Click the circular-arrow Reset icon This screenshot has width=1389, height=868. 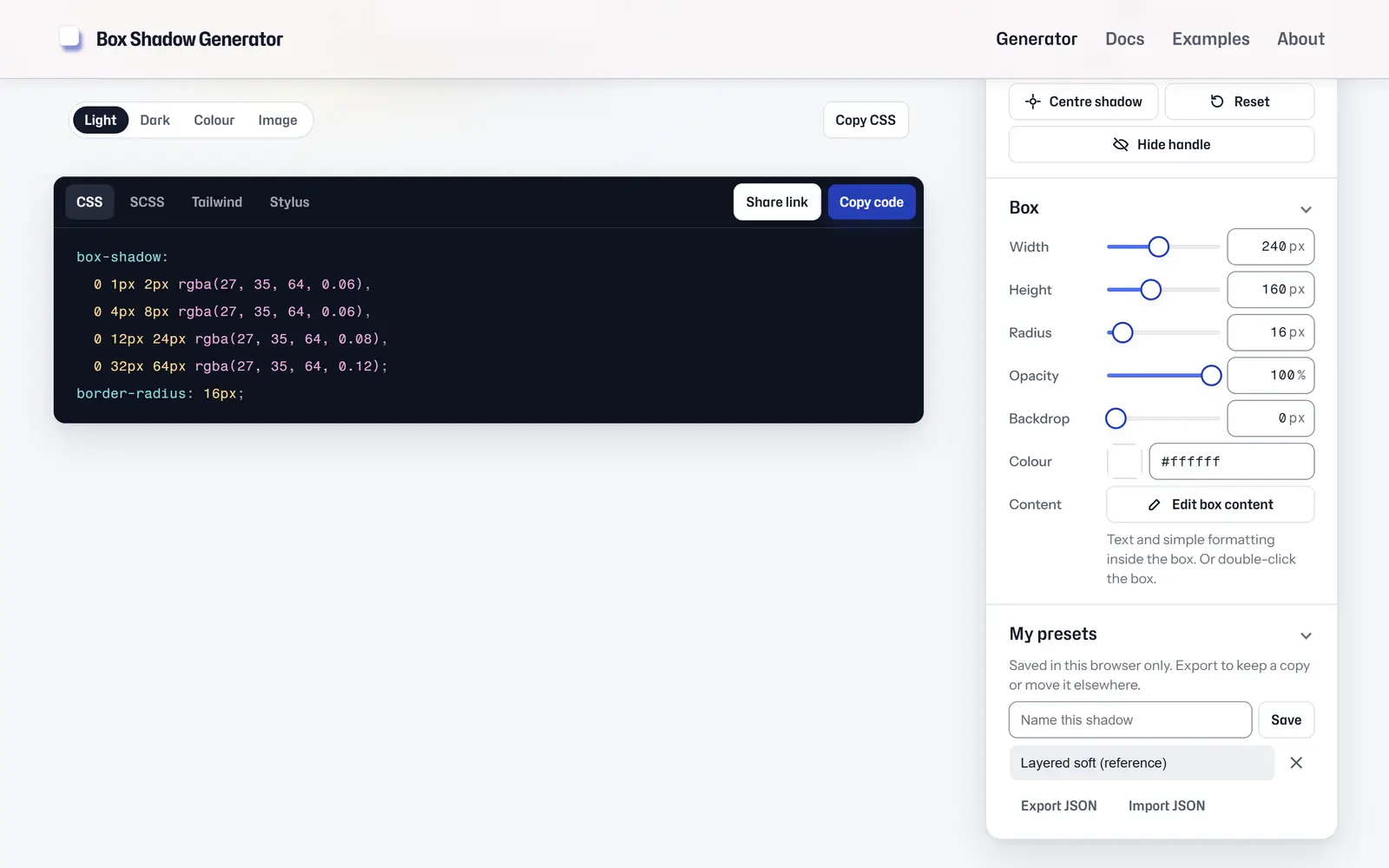click(x=1217, y=102)
